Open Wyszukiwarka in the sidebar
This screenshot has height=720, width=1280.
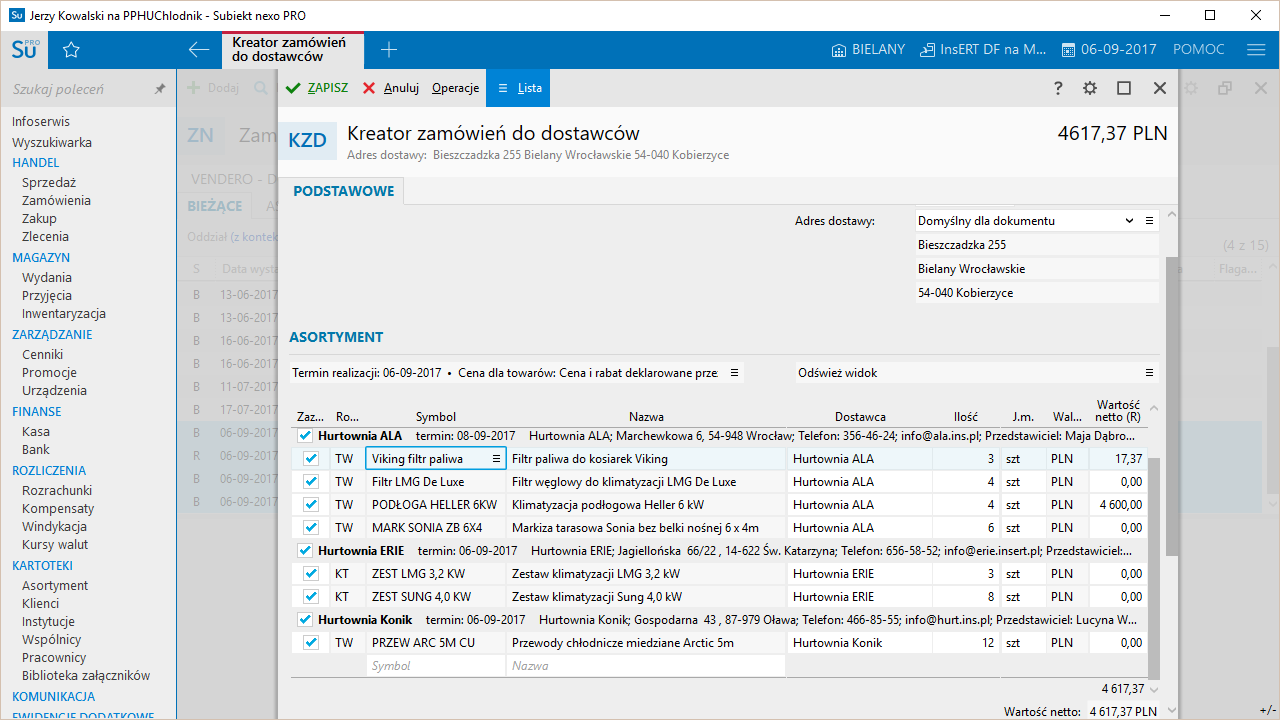coord(52,142)
